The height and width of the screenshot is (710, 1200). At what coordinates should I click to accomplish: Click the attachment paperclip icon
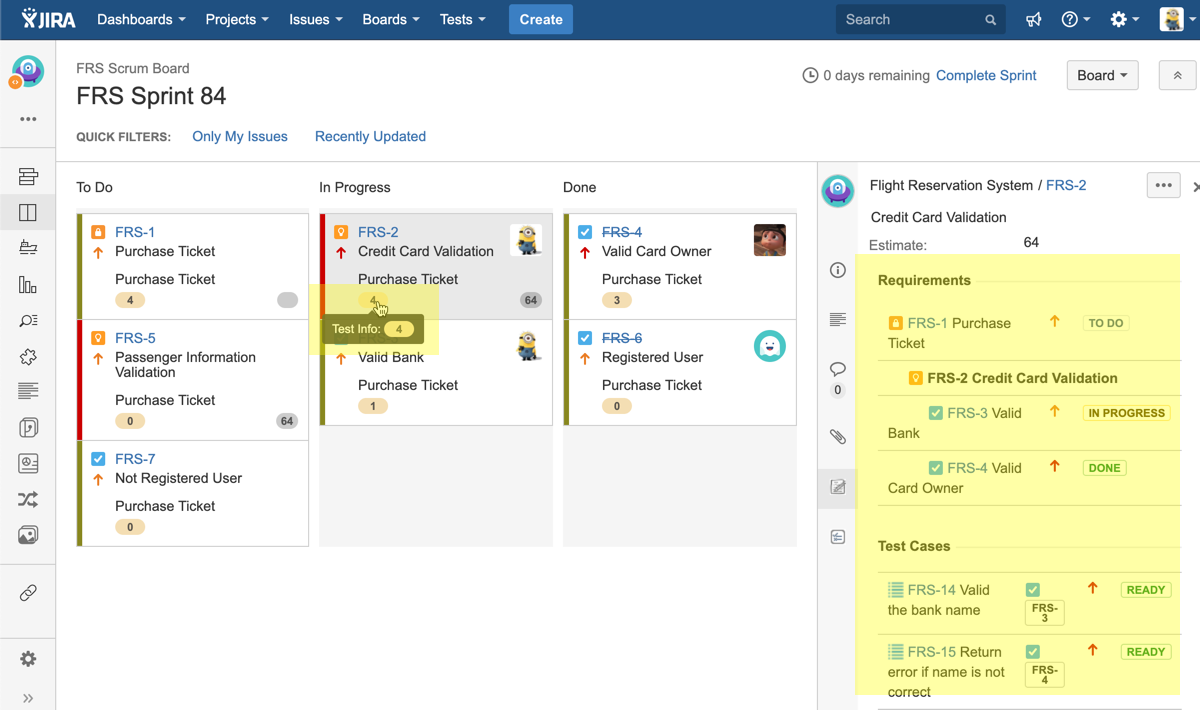pyautogui.click(x=838, y=436)
